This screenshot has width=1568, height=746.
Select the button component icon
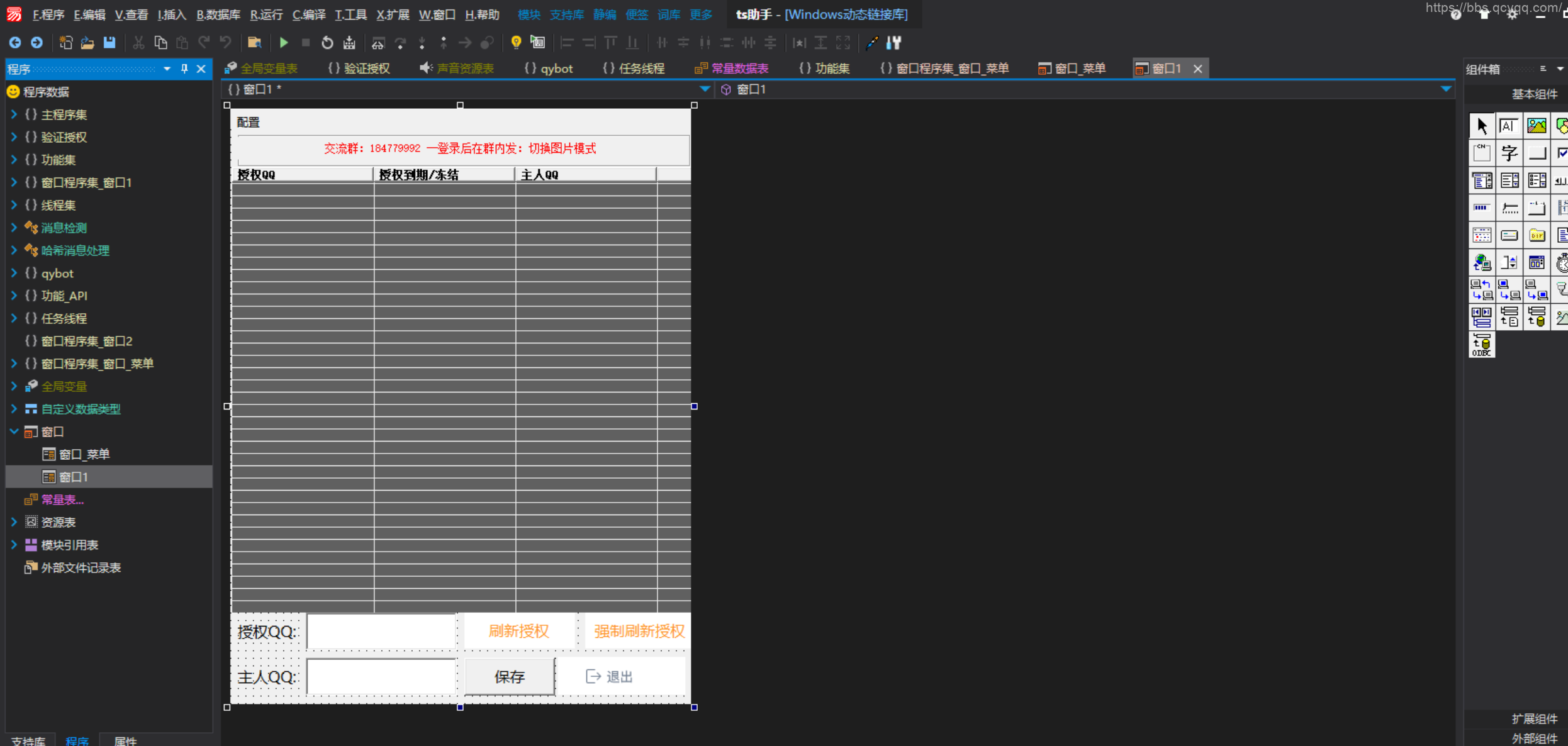pyautogui.click(x=1537, y=153)
